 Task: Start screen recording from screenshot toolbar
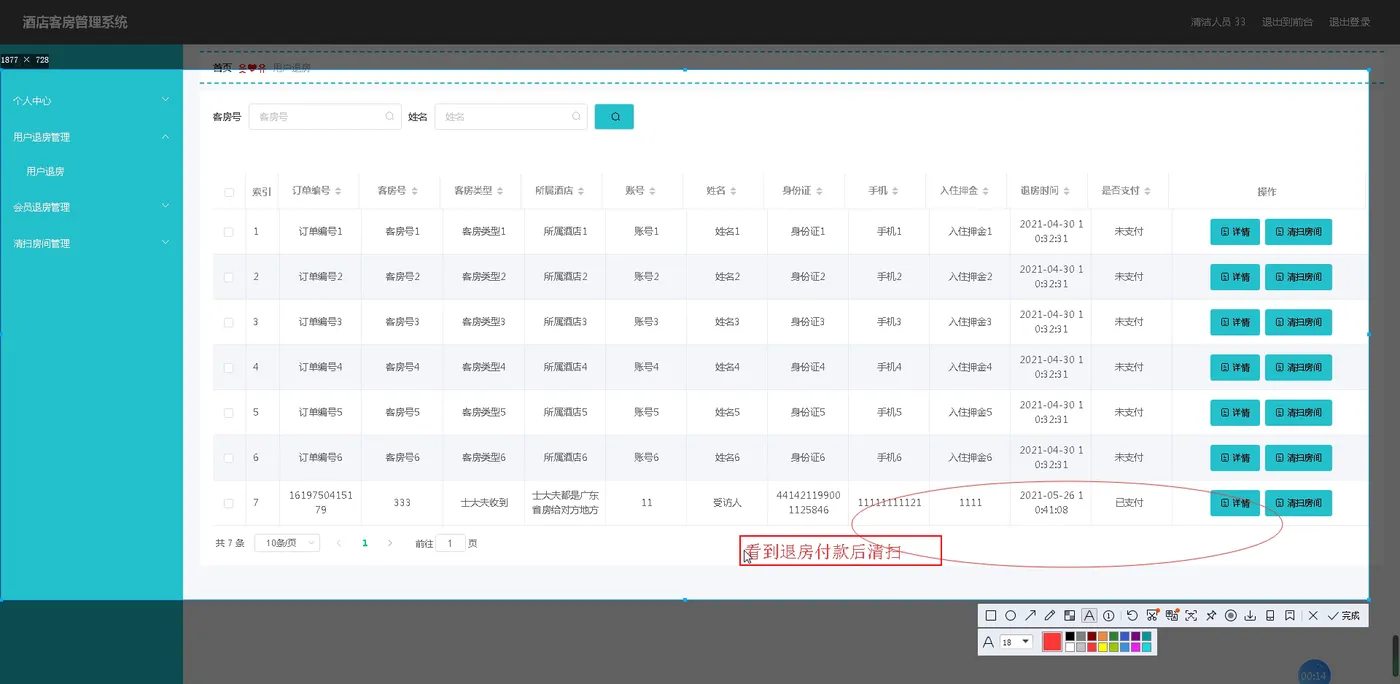pyautogui.click(x=1231, y=616)
